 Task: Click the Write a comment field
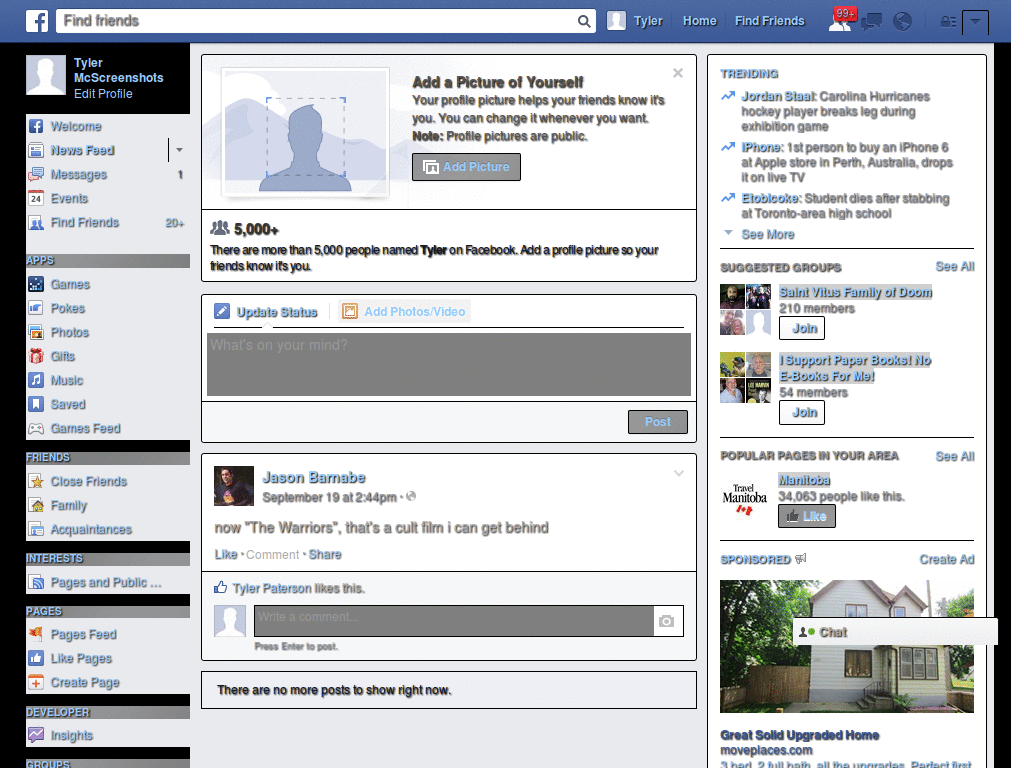tap(454, 621)
